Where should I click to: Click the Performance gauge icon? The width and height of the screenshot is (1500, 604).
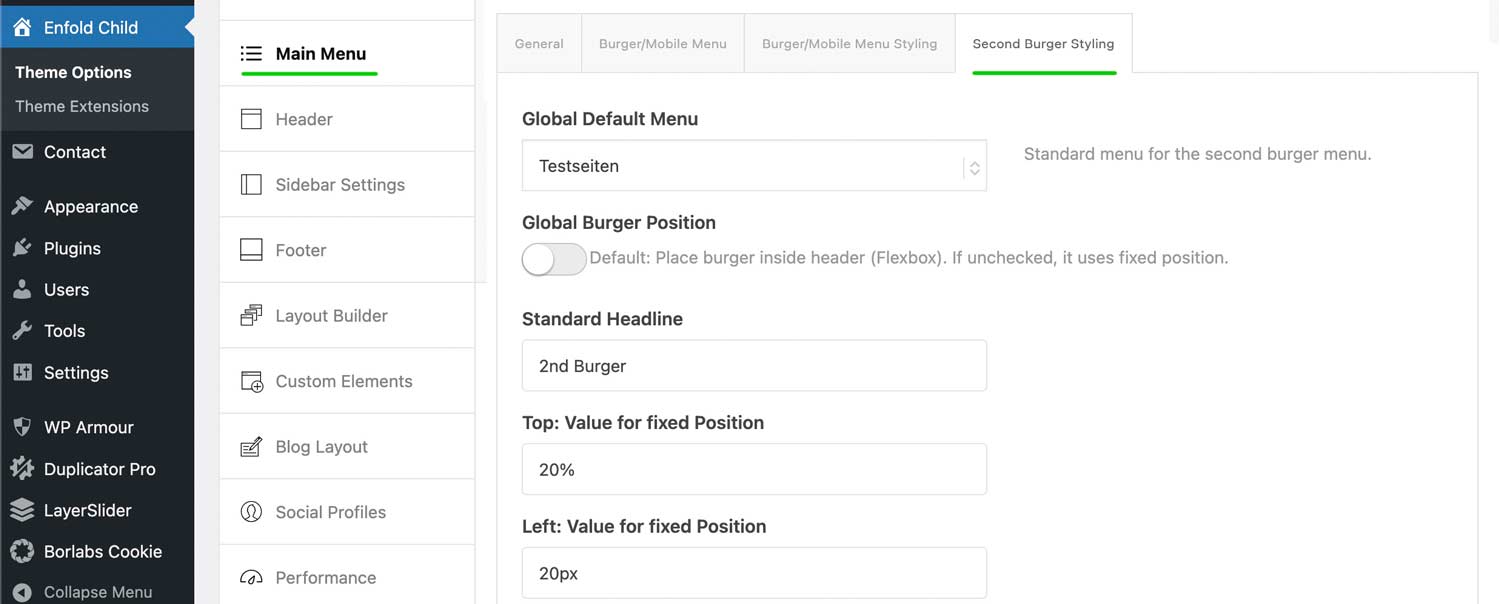(251, 578)
